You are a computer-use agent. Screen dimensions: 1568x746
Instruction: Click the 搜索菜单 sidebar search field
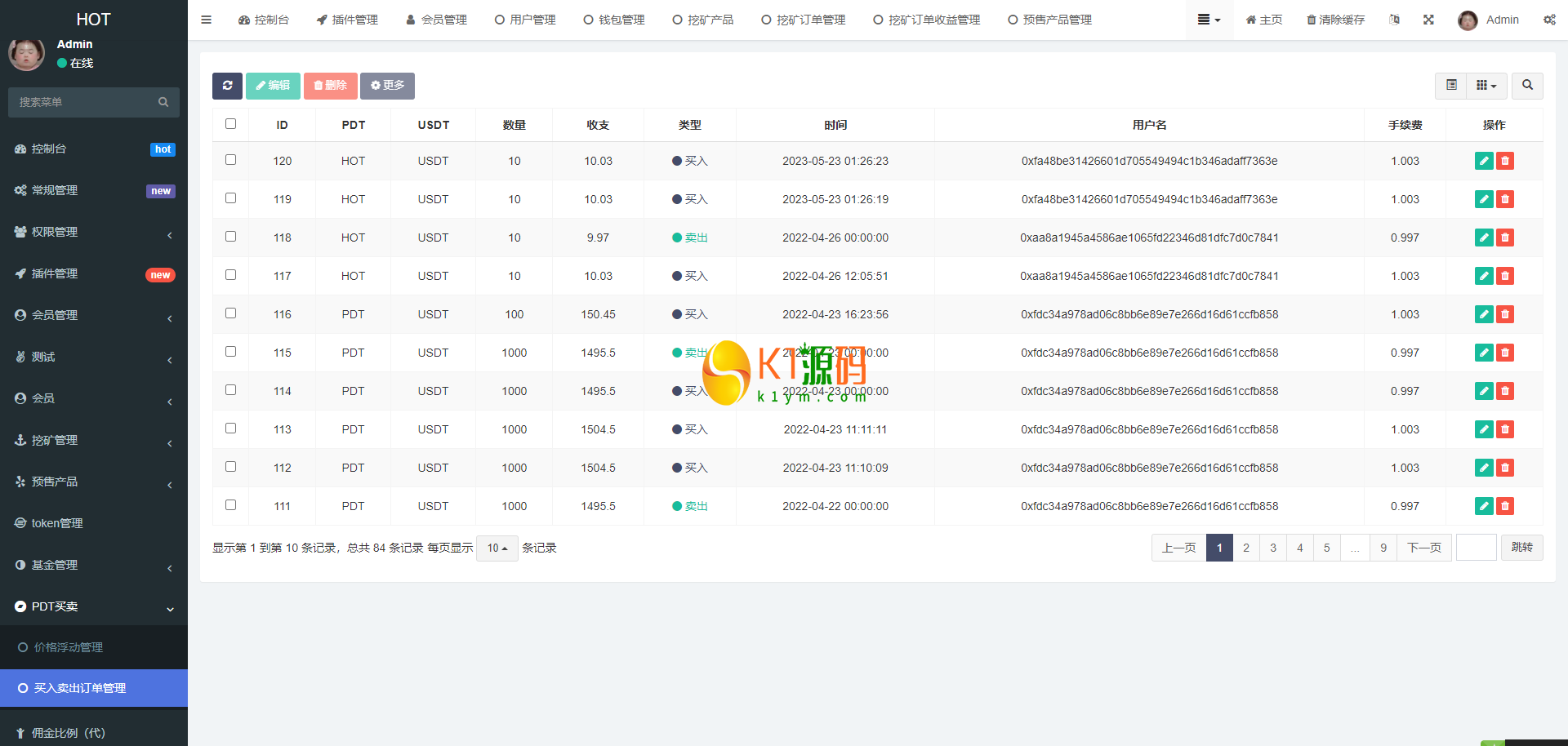pyautogui.click(x=86, y=102)
